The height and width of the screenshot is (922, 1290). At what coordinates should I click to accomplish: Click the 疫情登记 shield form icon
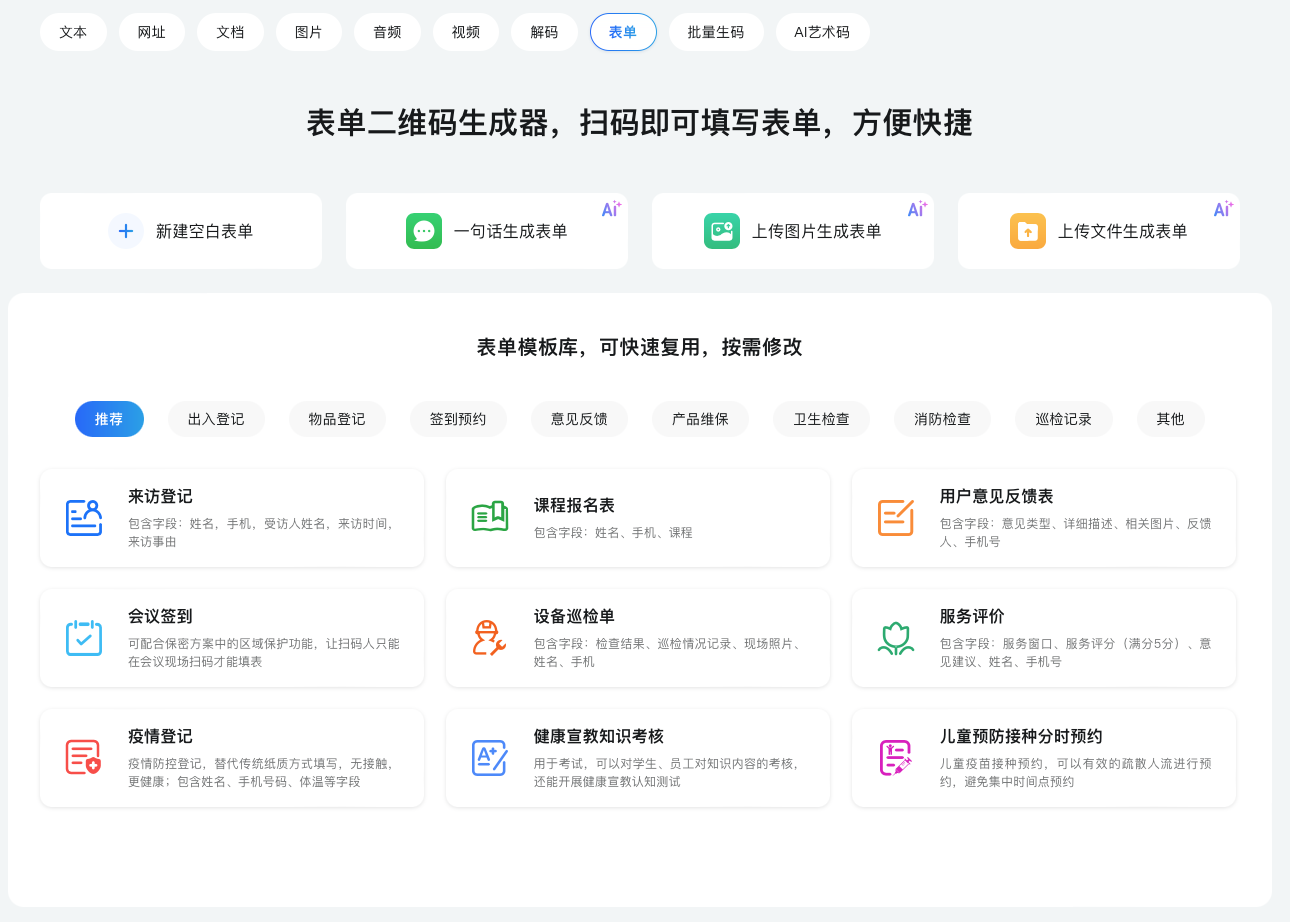[x=84, y=758]
